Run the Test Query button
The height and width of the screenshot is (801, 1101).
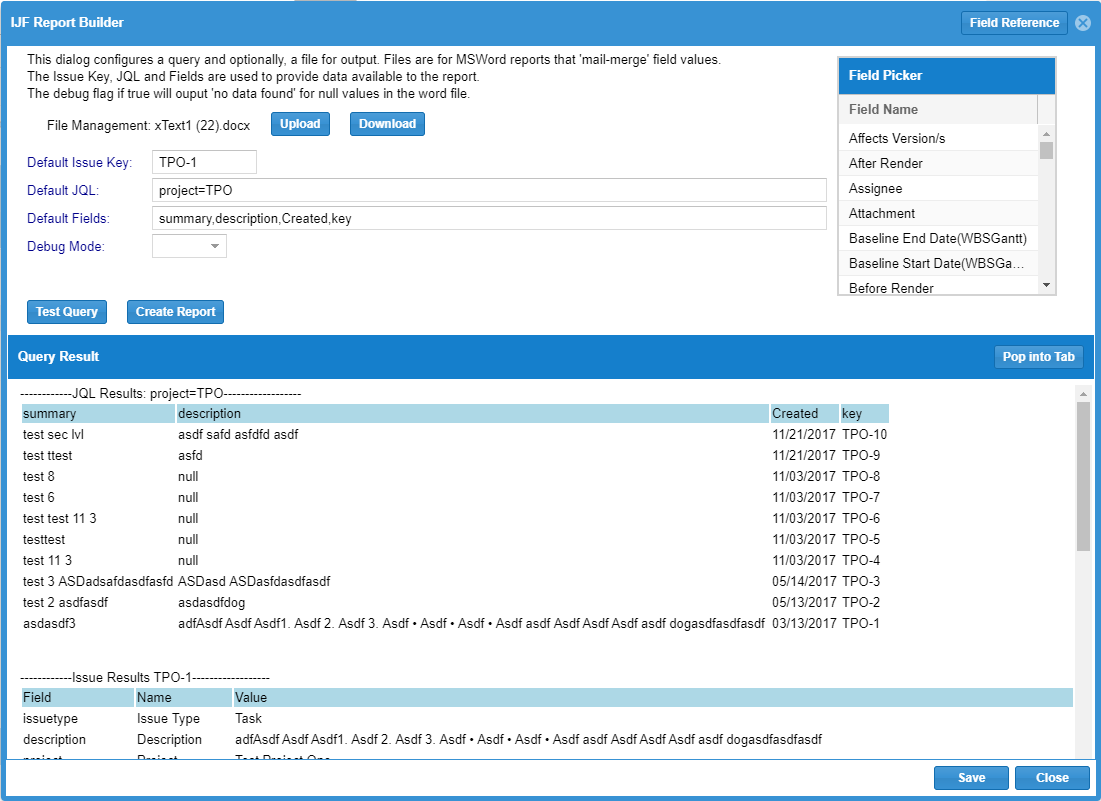pos(67,312)
